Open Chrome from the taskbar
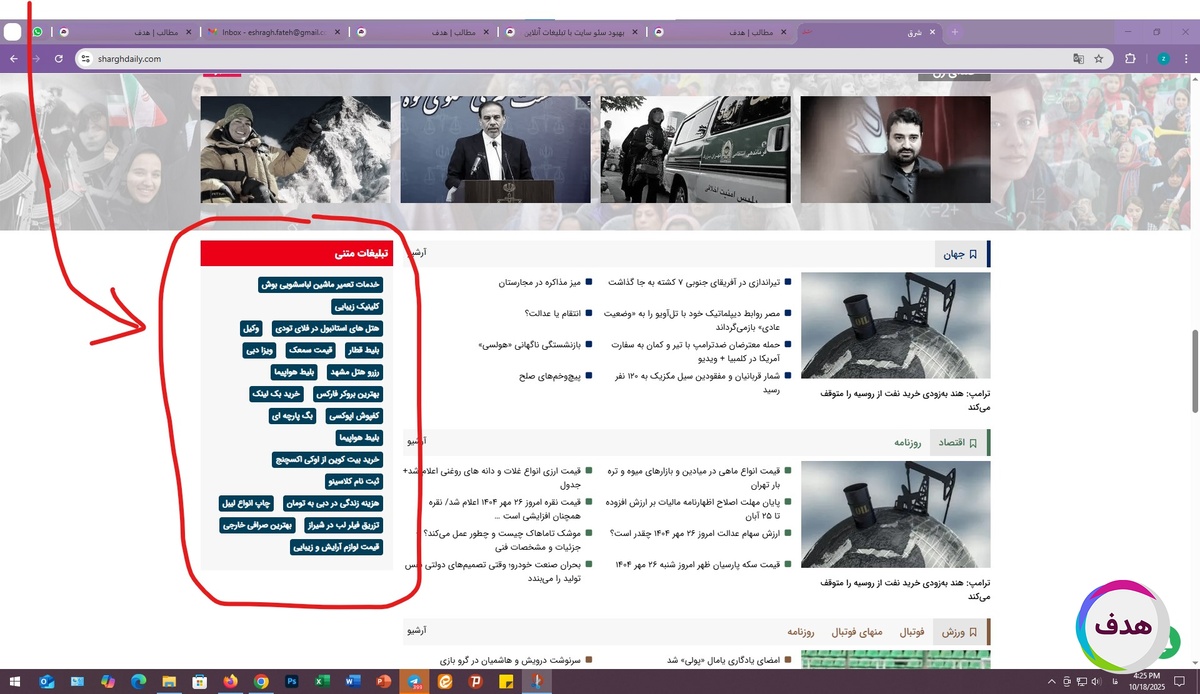 260,682
